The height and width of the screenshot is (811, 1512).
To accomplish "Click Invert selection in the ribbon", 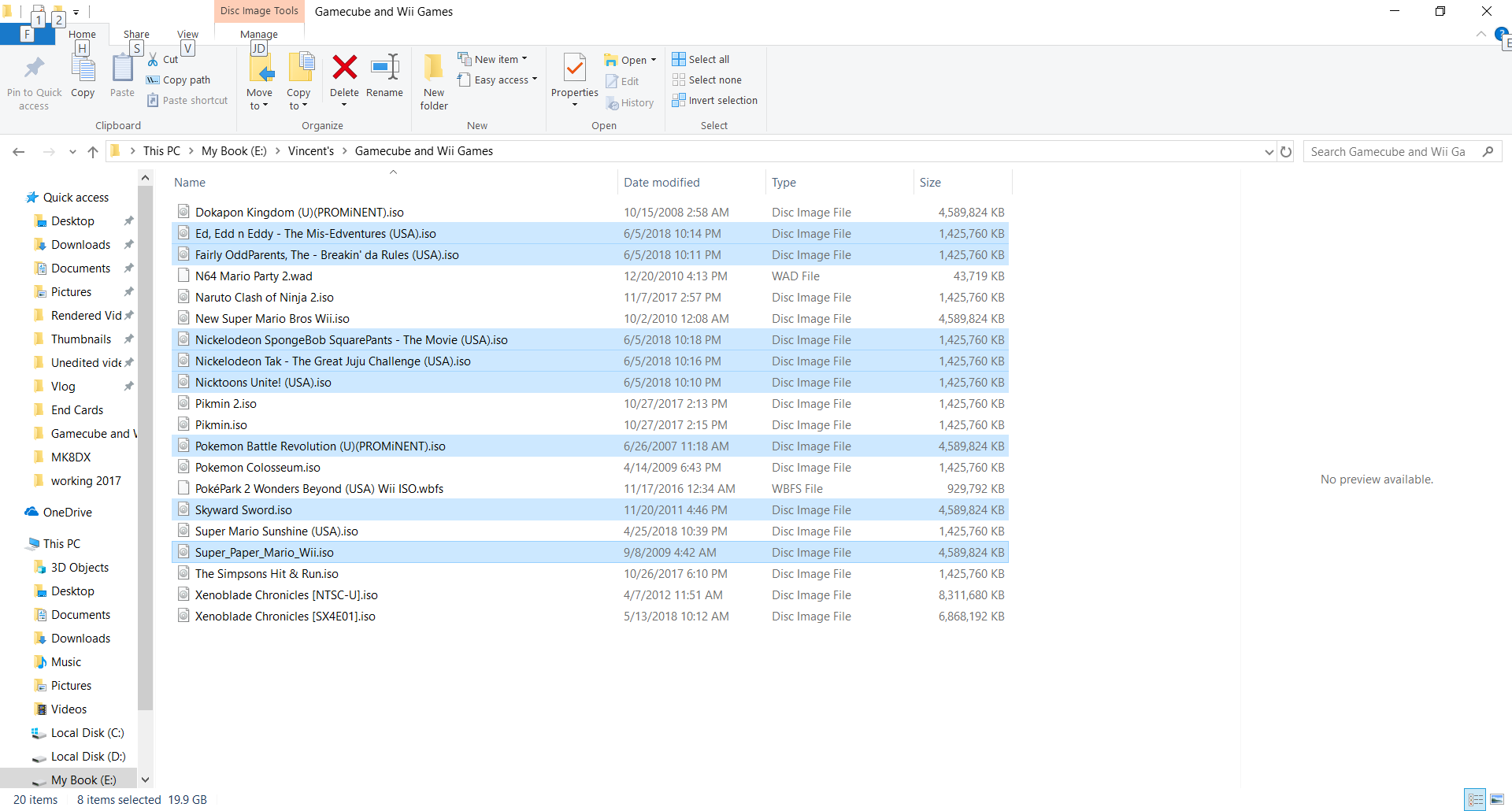I will tap(715, 101).
